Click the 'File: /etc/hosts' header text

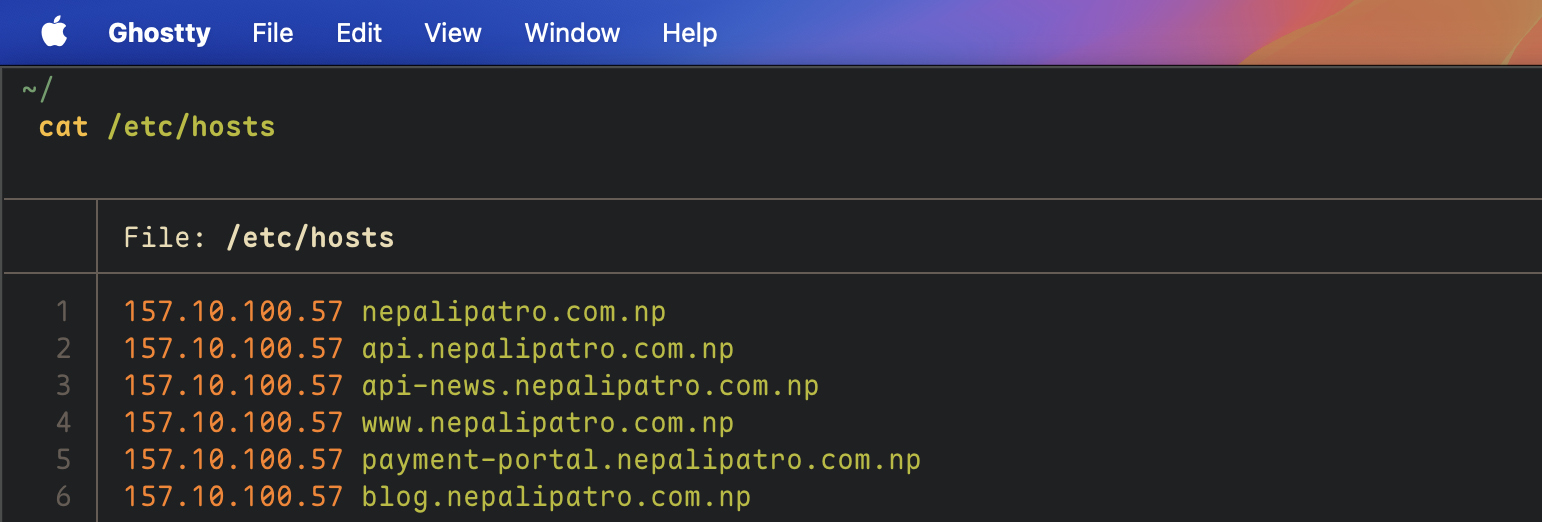point(259,237)
